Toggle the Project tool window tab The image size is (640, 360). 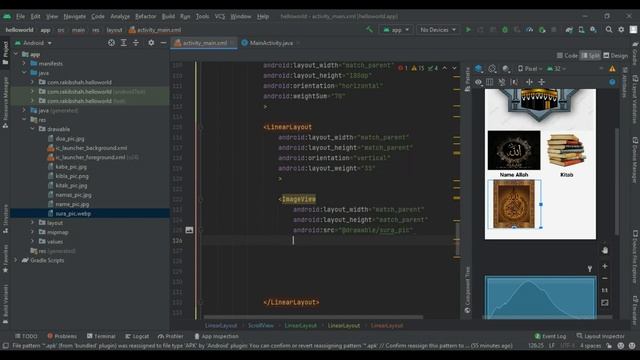click(x=5, y=53)
